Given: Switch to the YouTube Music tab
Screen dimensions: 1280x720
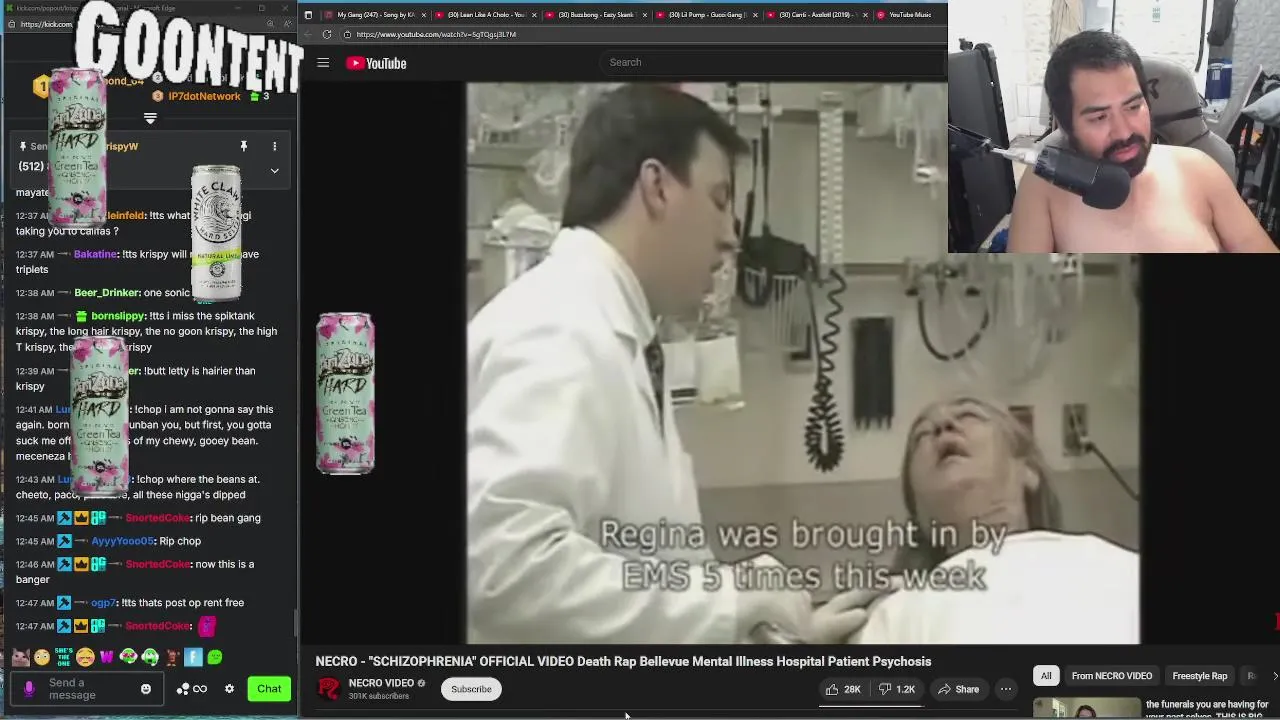Looking at the screenshot, I should point(909,15).
